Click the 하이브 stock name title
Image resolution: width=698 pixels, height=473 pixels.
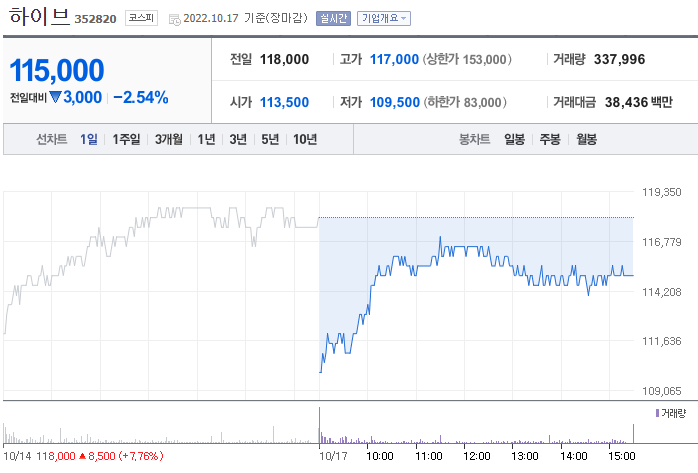point(39,16)
